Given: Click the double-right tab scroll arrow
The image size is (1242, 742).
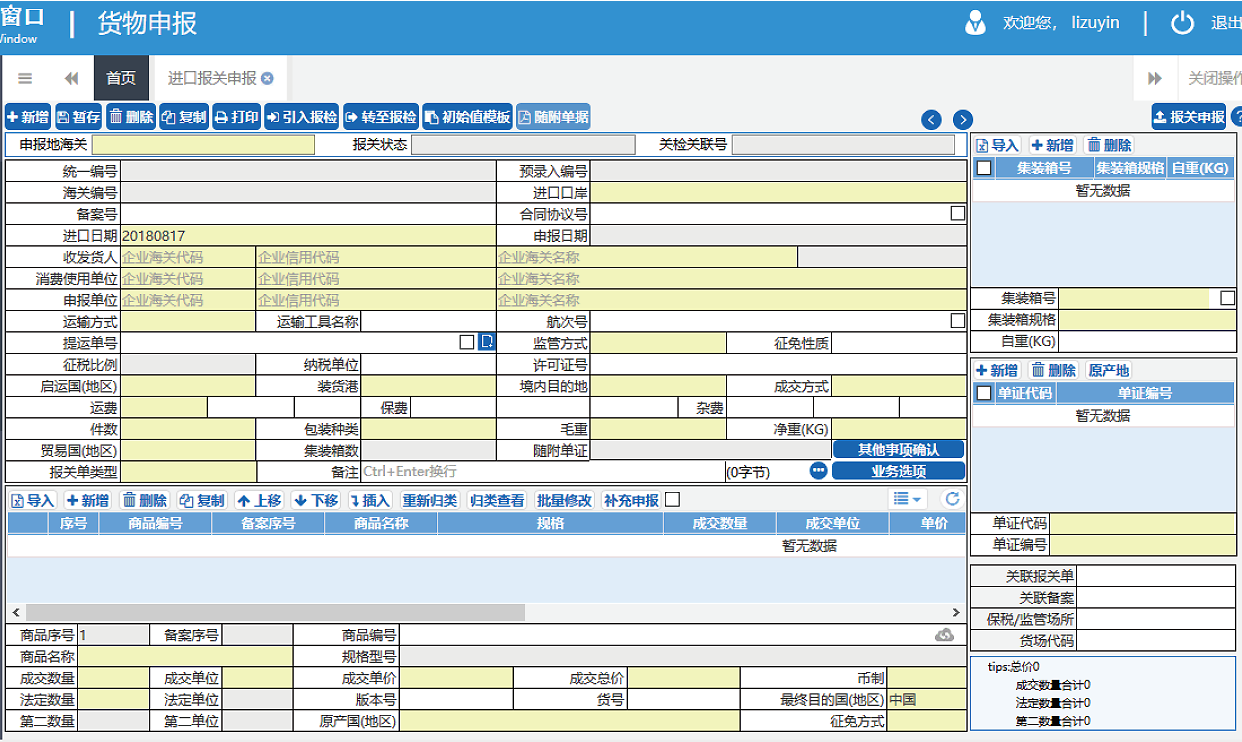Looking at the screenshot, I should coord(1155,78).
